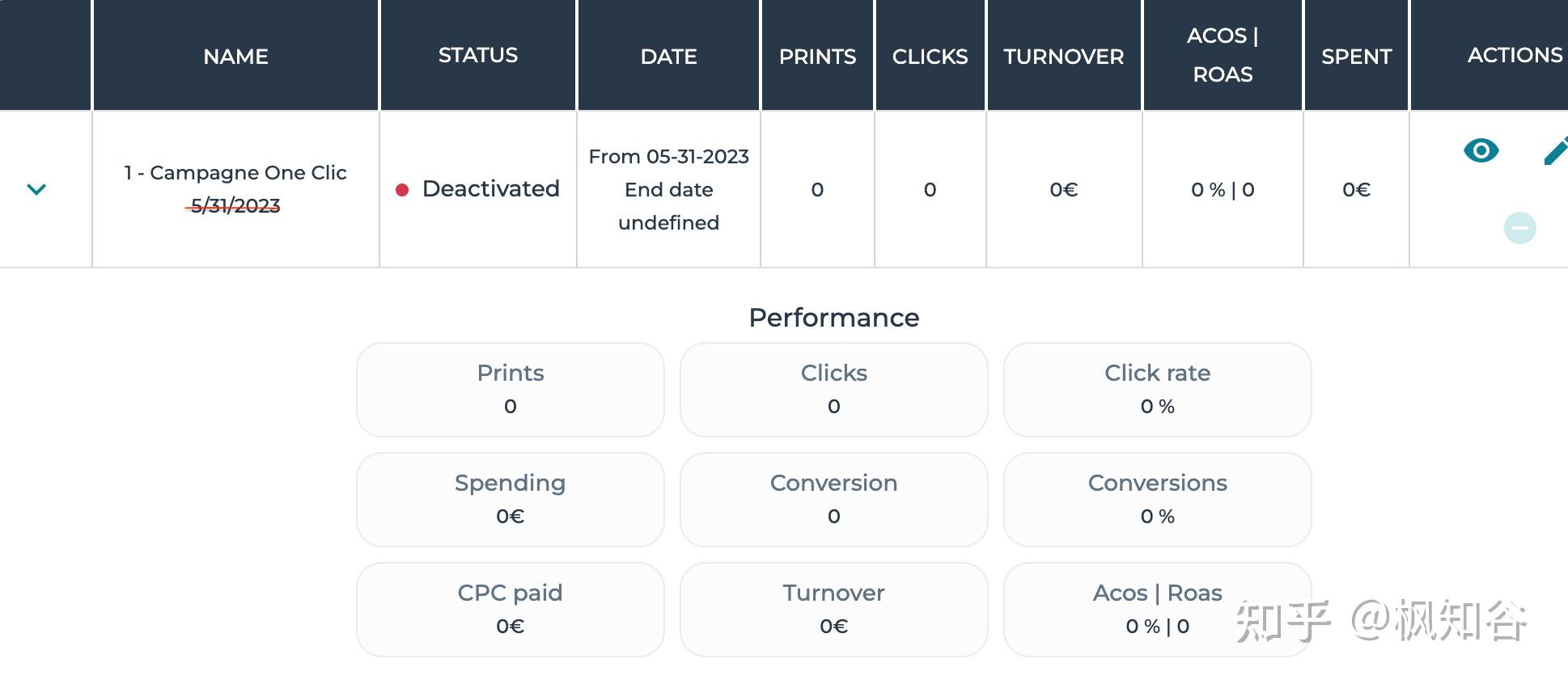1568x684 pixels.
Task: Click the DATE column header
Action: [x=668, y=56]
